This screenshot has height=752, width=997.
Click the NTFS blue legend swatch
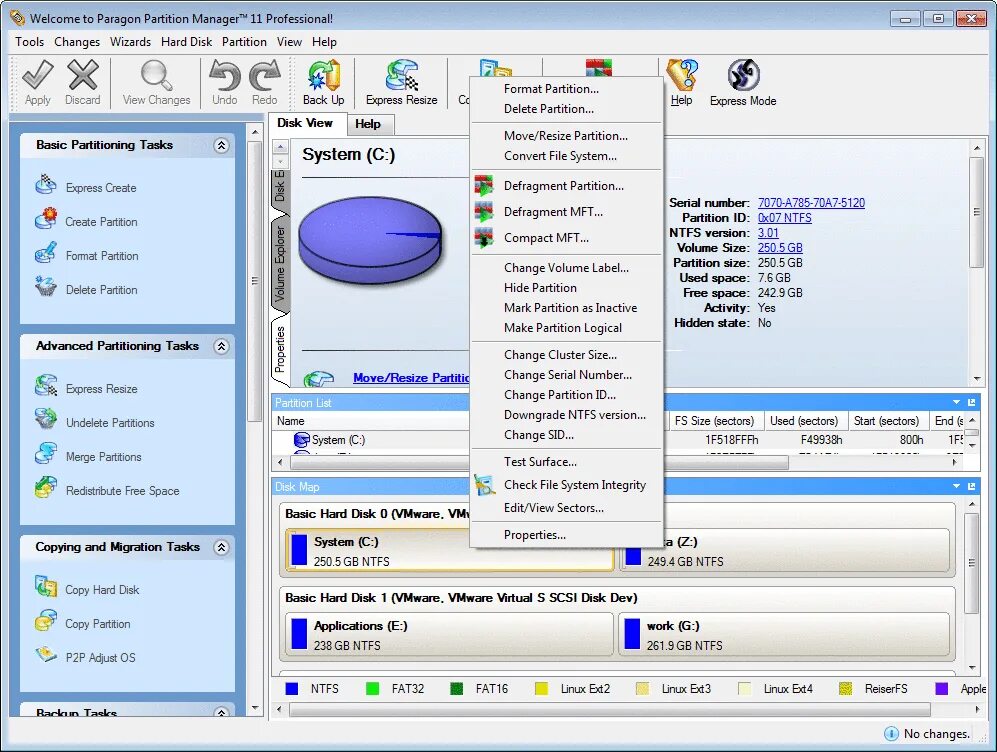[x=292, y=689]
